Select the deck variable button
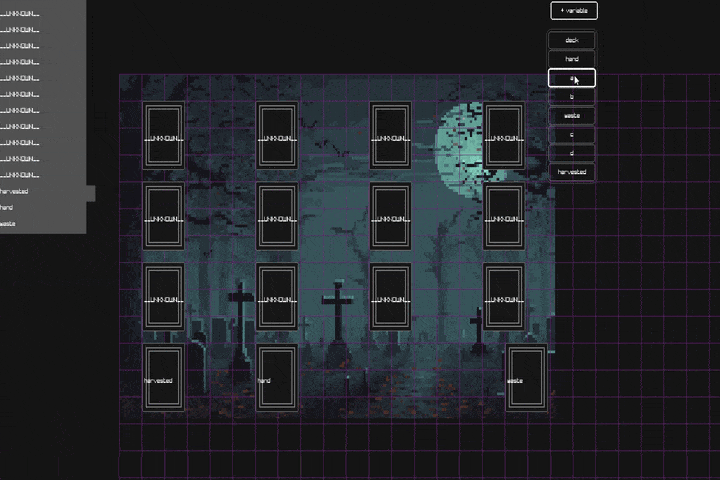 pyautogui.click(x=572, y=40)
